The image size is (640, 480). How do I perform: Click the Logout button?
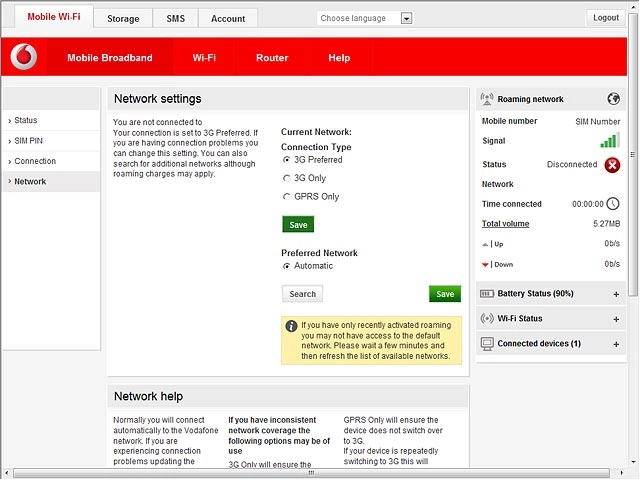pyautogui.click(x=606, y=18)
